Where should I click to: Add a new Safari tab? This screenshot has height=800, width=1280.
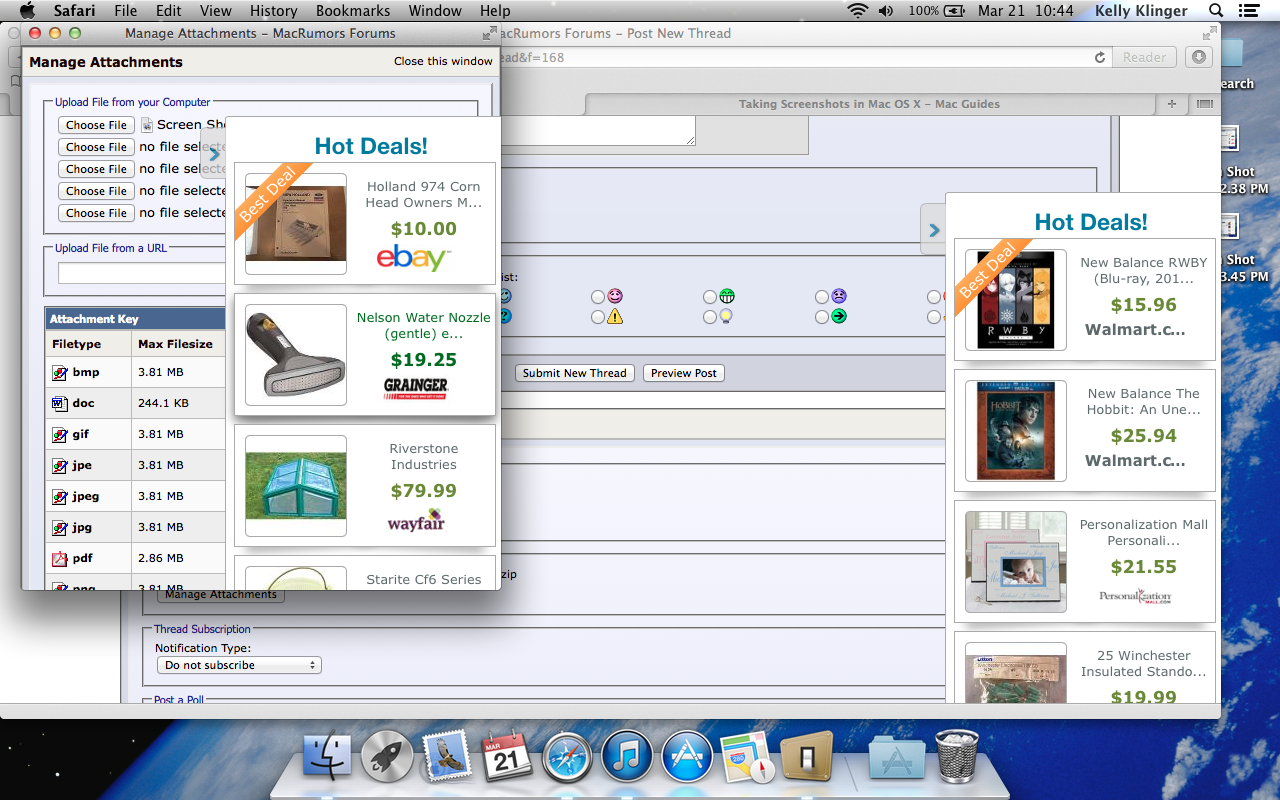1172,104
